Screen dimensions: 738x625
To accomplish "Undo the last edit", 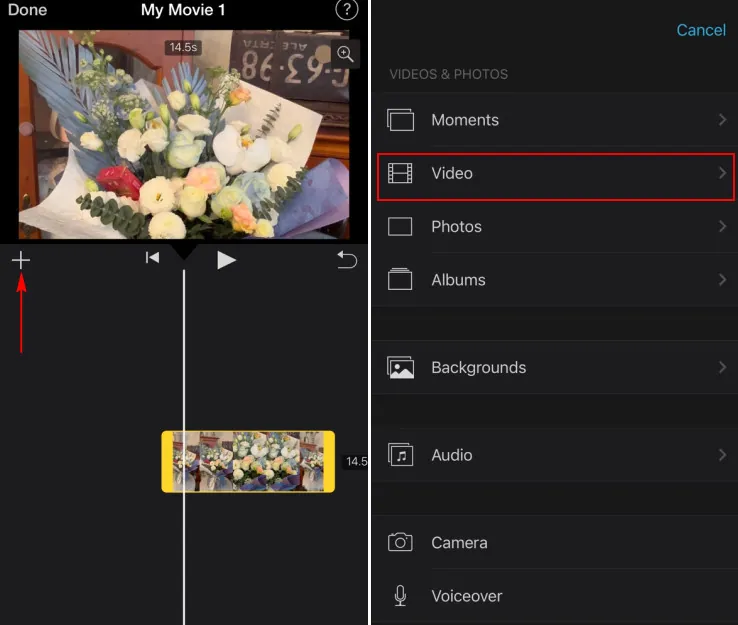I will pos(347,259).
